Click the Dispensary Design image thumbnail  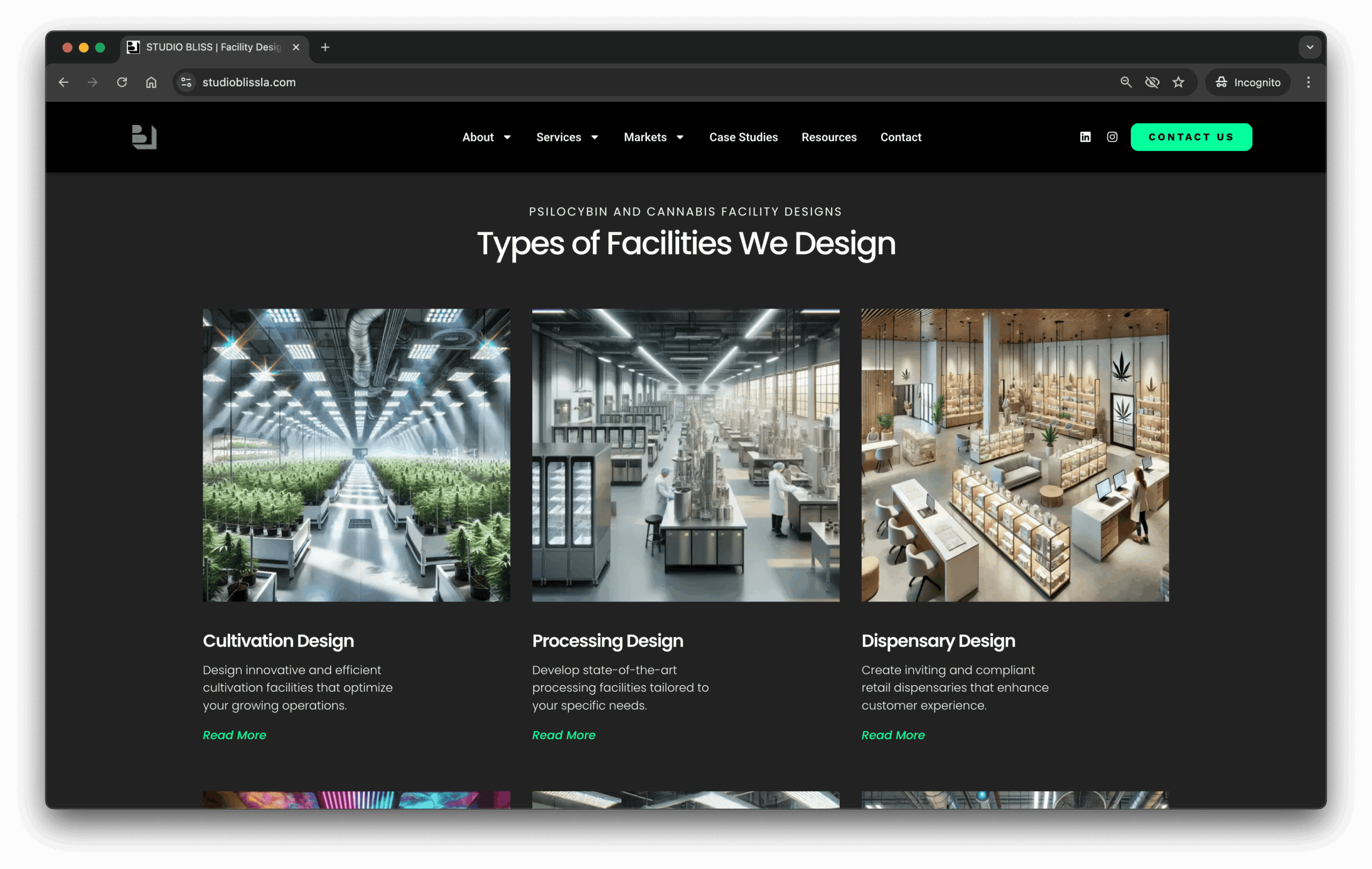tap(1014, 455)
